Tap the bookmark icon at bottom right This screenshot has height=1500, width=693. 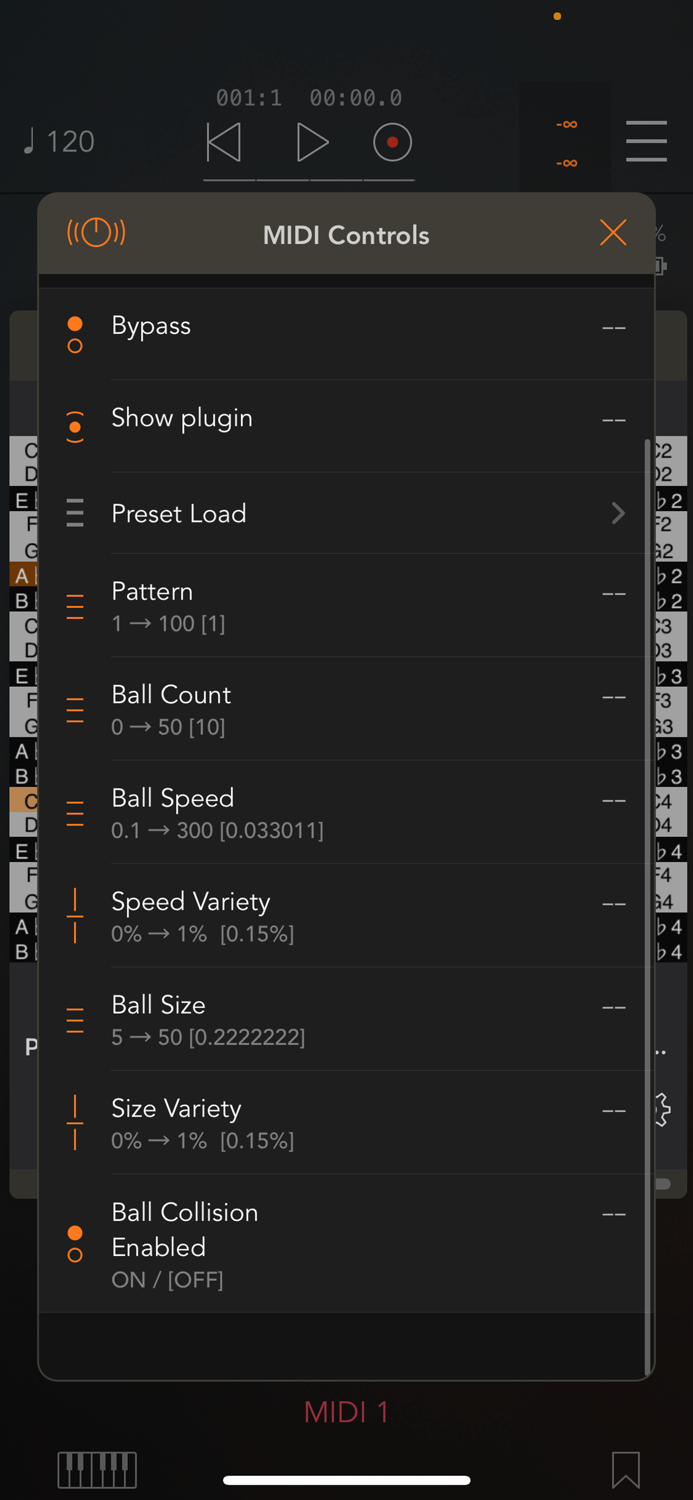tap(625, 1470)
